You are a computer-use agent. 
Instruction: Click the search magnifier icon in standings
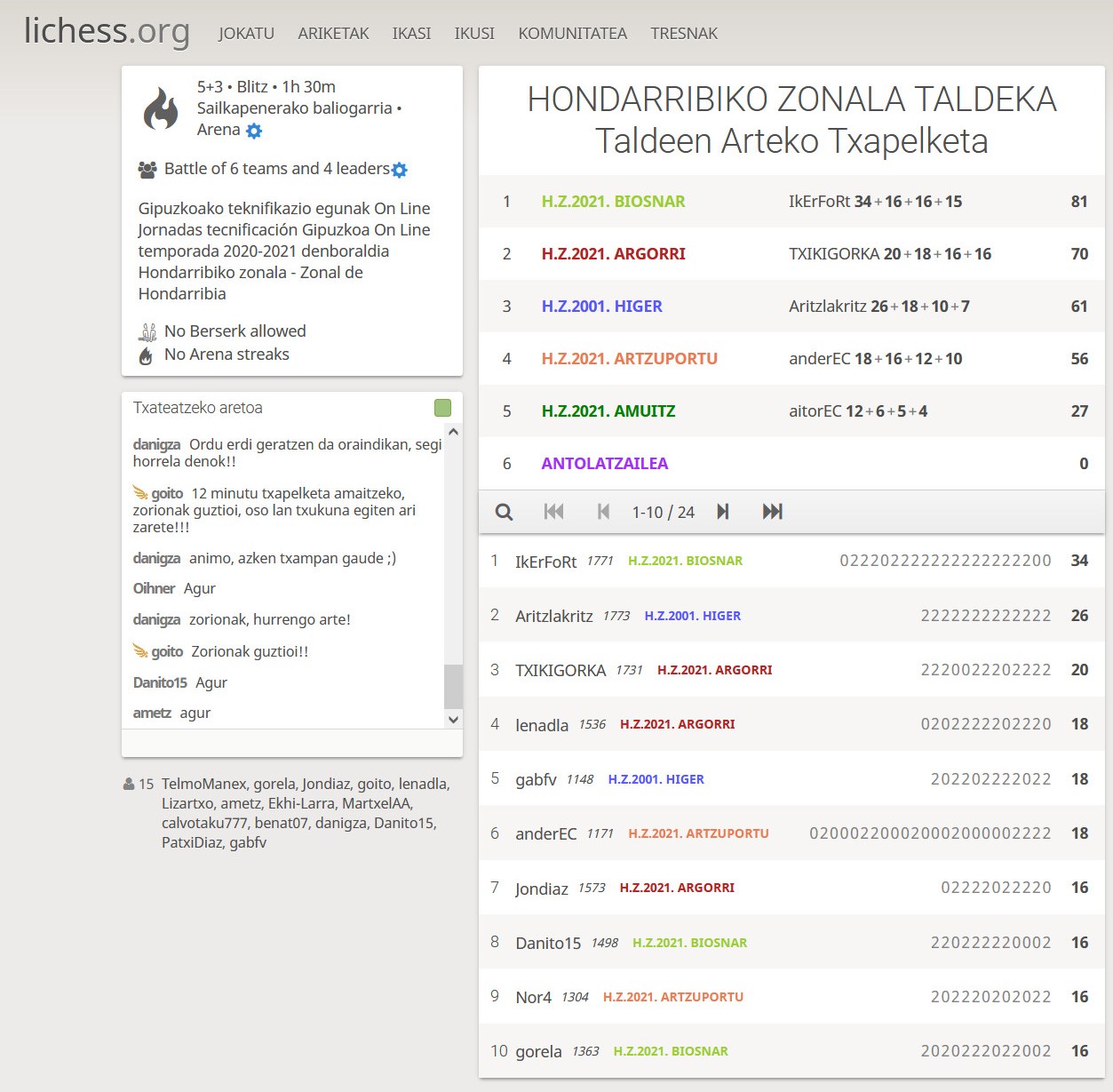click(504, 512)
